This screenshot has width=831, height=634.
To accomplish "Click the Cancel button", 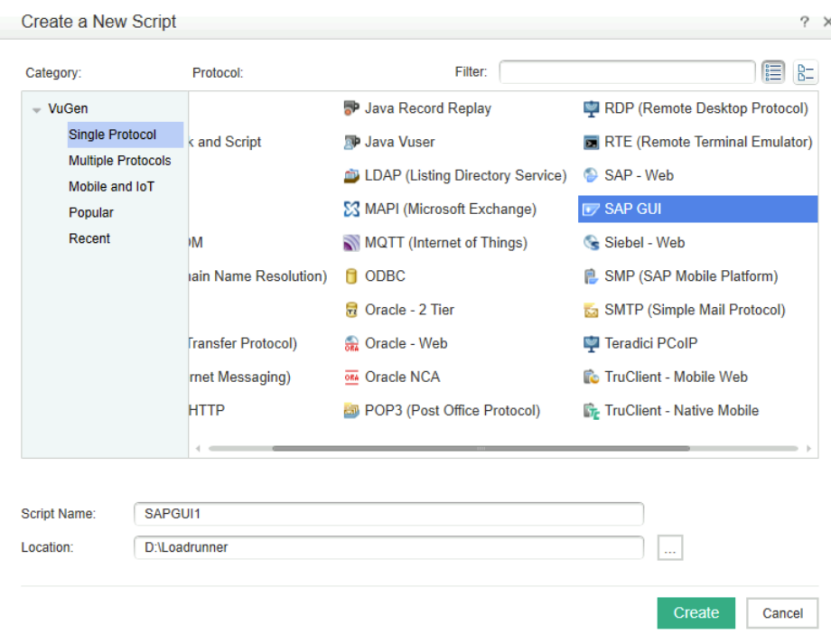I will pyautogui.click(x=782, y=613).
